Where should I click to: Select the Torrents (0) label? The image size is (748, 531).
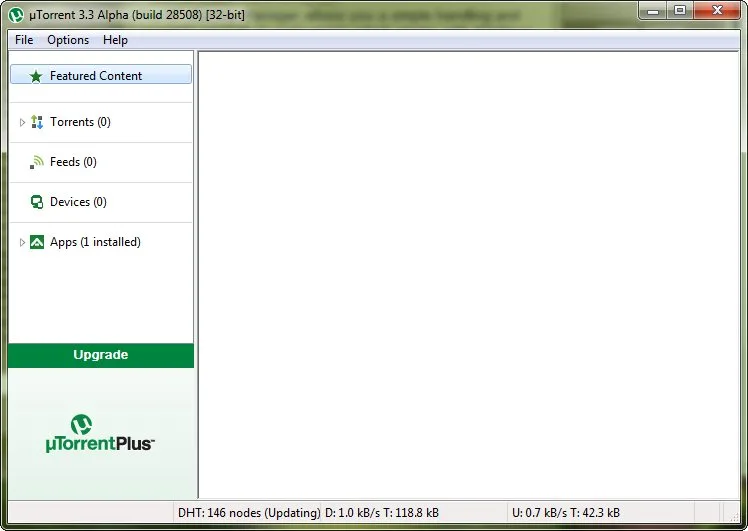(x=80, y=122)
